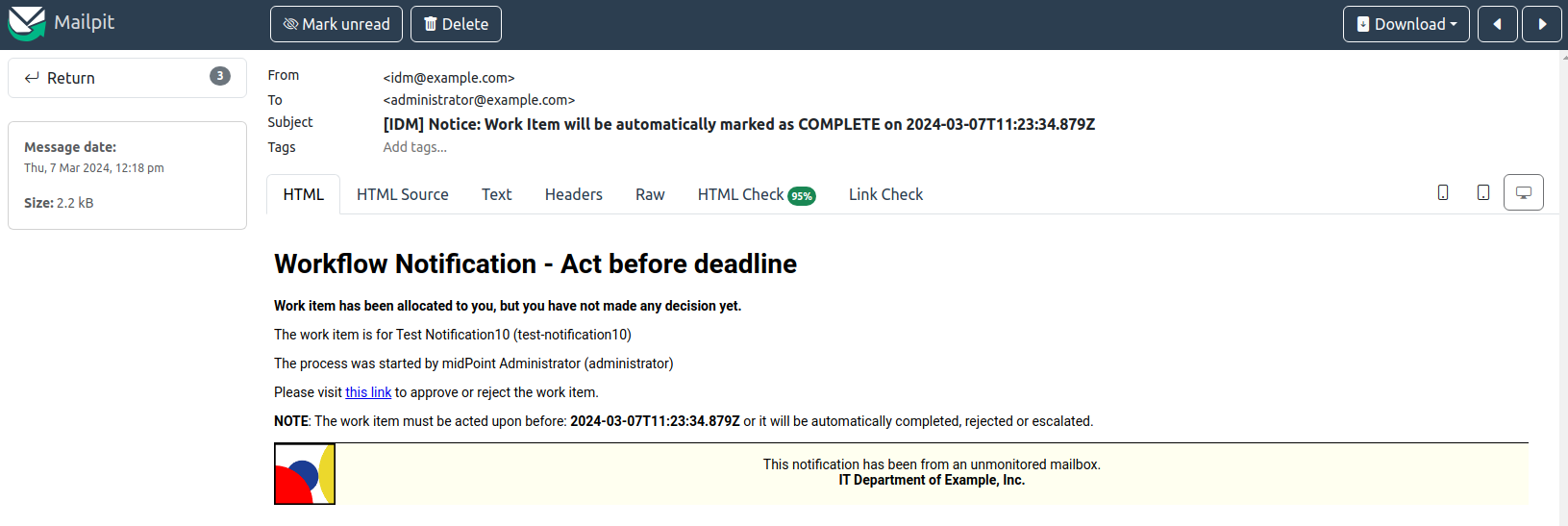Image resolution: width=1568 pixels, height=526 pixels.
Task: Switch to the Text tab
Action: pos(496,194)
